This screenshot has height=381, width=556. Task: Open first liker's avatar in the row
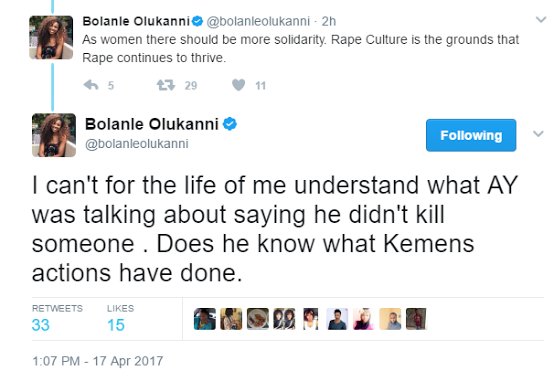[x=205, y=319]
